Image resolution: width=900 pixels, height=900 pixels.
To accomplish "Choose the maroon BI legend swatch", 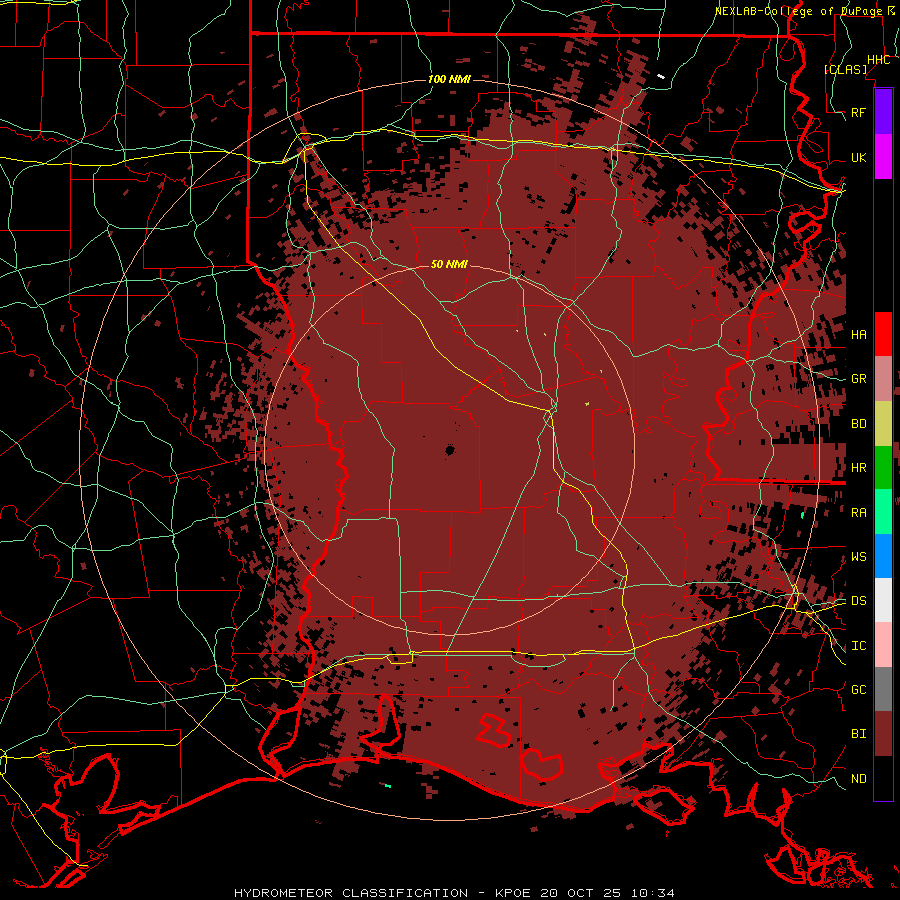I will [x=883, y=734].
